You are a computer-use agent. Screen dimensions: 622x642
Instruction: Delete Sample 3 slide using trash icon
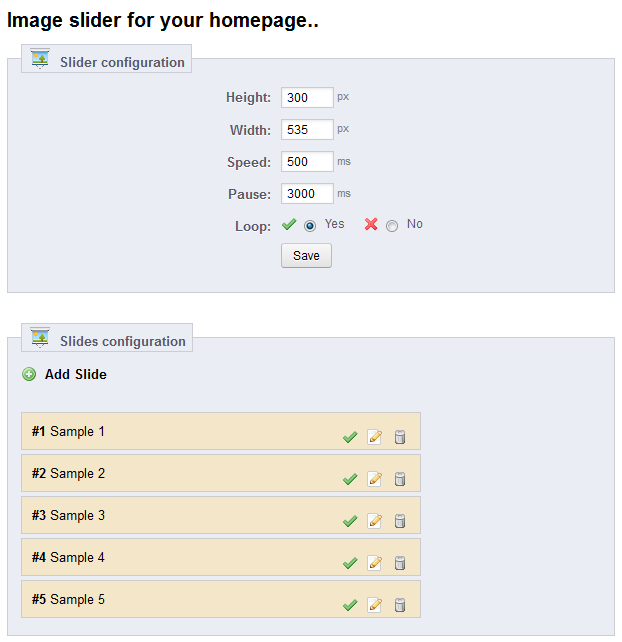click(x=400, y=521)
